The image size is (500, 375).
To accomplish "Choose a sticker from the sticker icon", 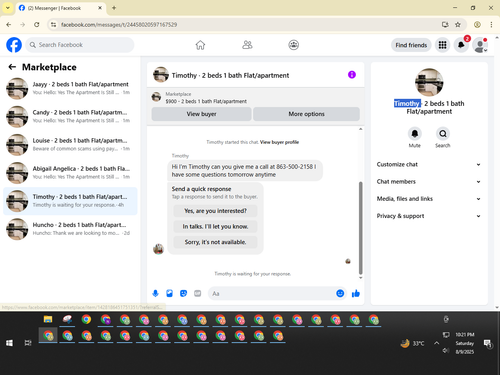I will click(x=184, y=293).
